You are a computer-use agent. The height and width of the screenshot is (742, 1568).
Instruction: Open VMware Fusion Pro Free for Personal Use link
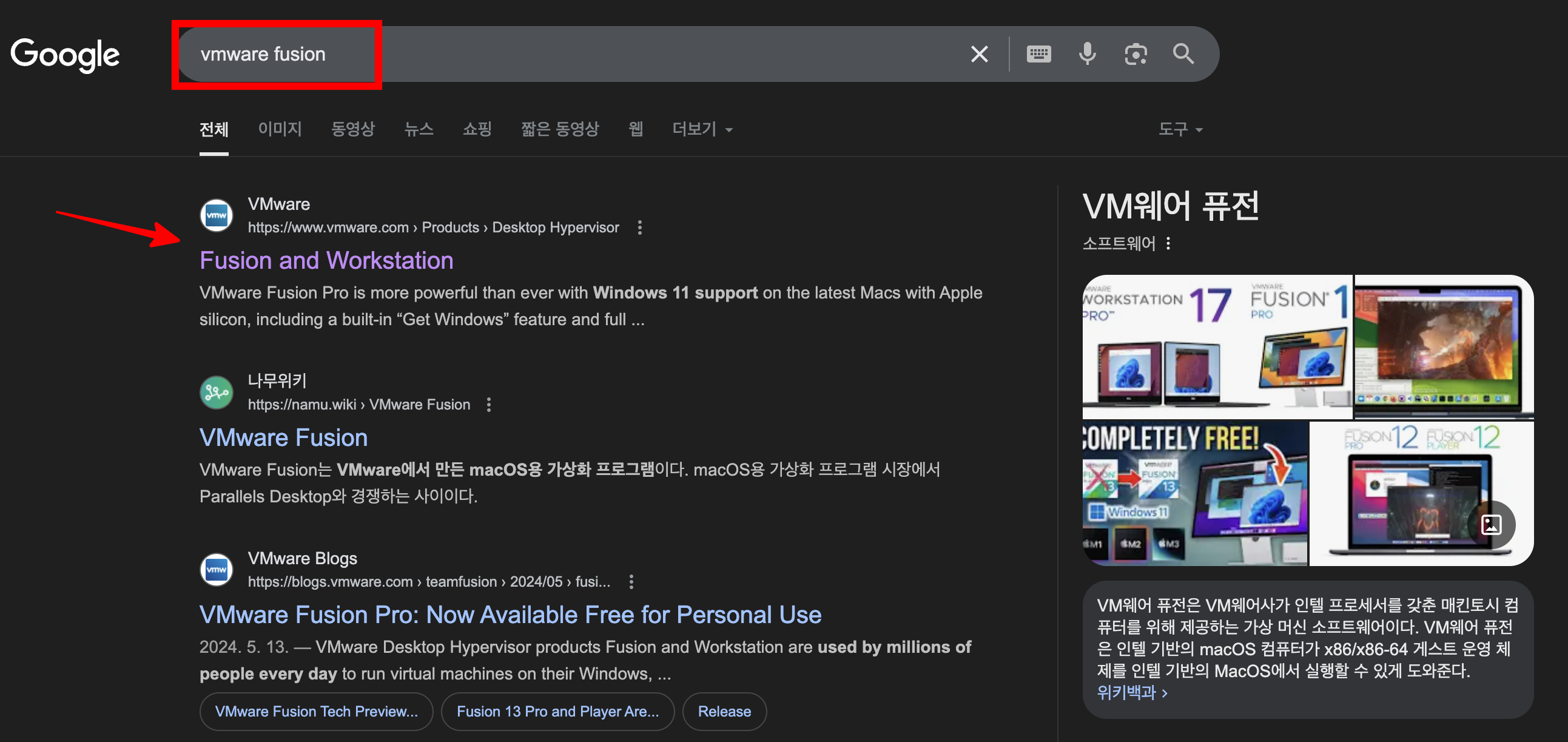pos(510,615)
